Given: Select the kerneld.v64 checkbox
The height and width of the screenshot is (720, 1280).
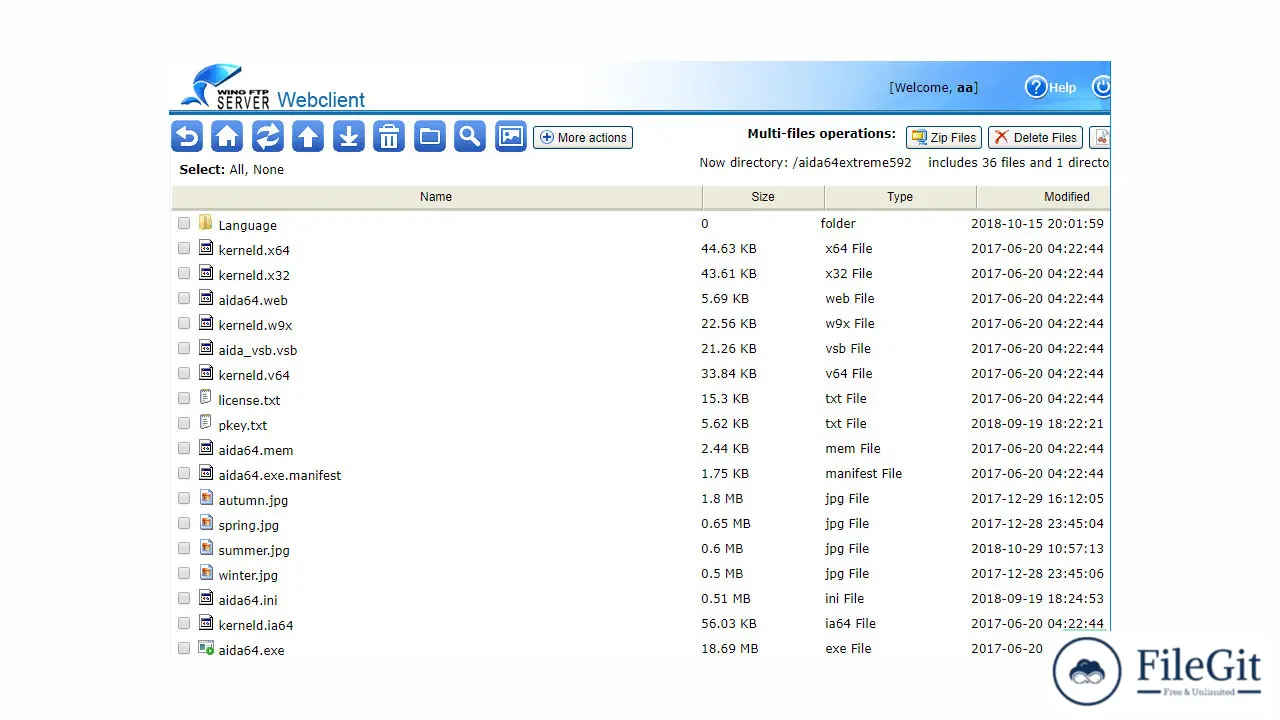Looking at the screenshot, I should (x=184, y=373).
